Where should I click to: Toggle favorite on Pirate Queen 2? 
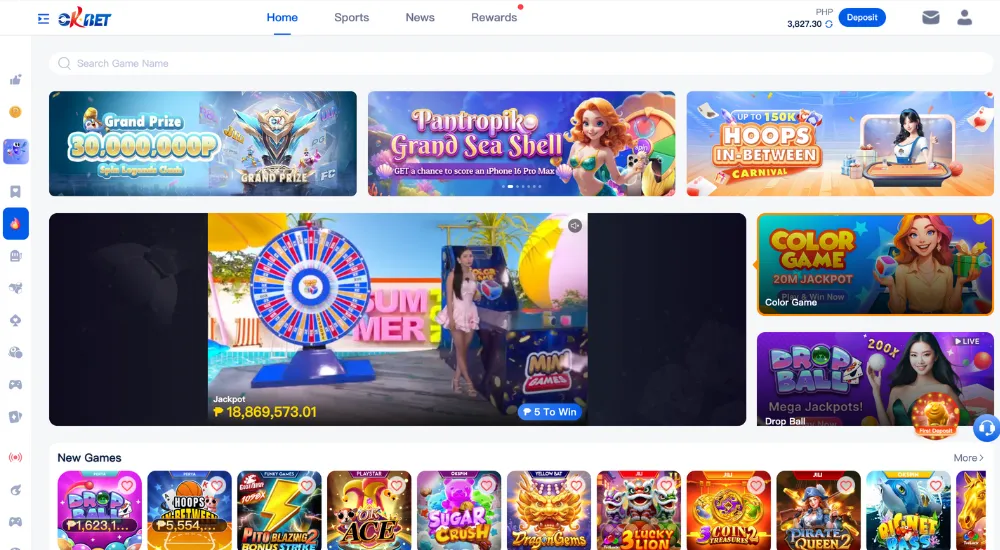pos(846,486)
